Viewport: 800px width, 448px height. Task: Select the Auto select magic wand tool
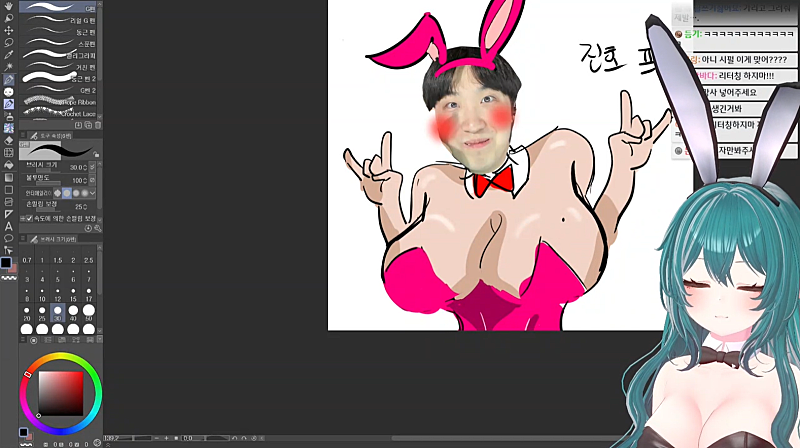point(9,67)
